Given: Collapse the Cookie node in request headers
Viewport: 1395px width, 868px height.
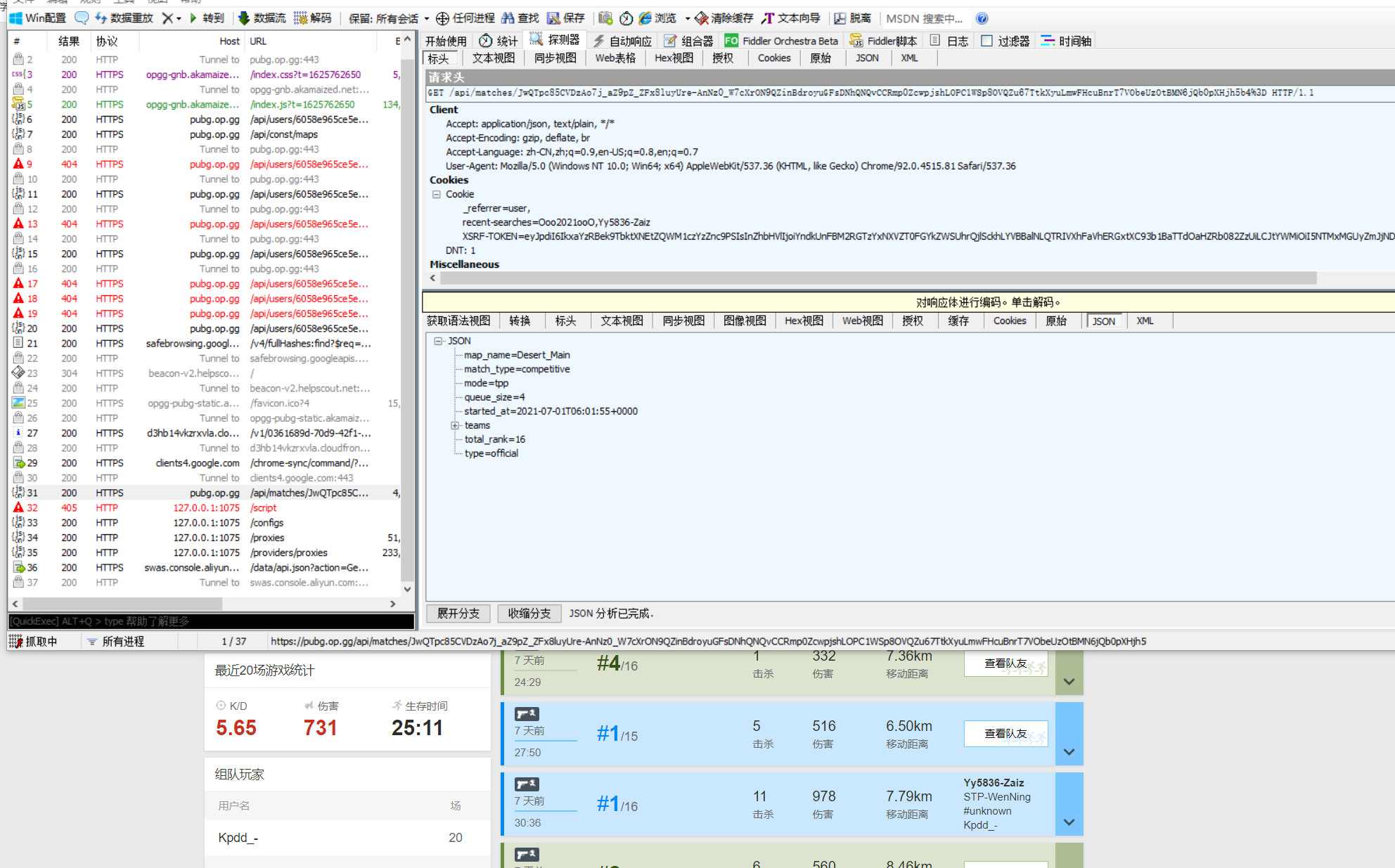Looking at the screenshot, I should pos(436,194).
